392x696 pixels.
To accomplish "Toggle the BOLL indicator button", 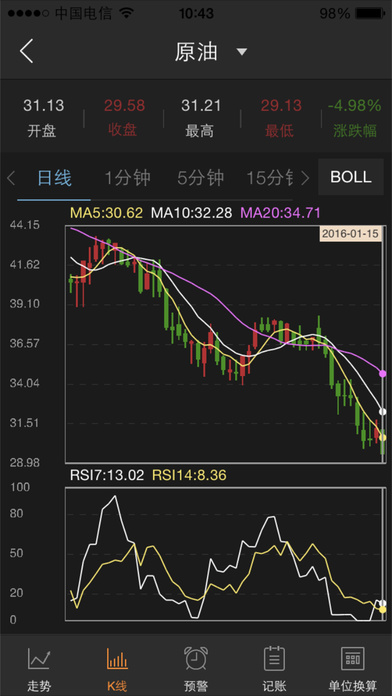I will coord(351,177).
